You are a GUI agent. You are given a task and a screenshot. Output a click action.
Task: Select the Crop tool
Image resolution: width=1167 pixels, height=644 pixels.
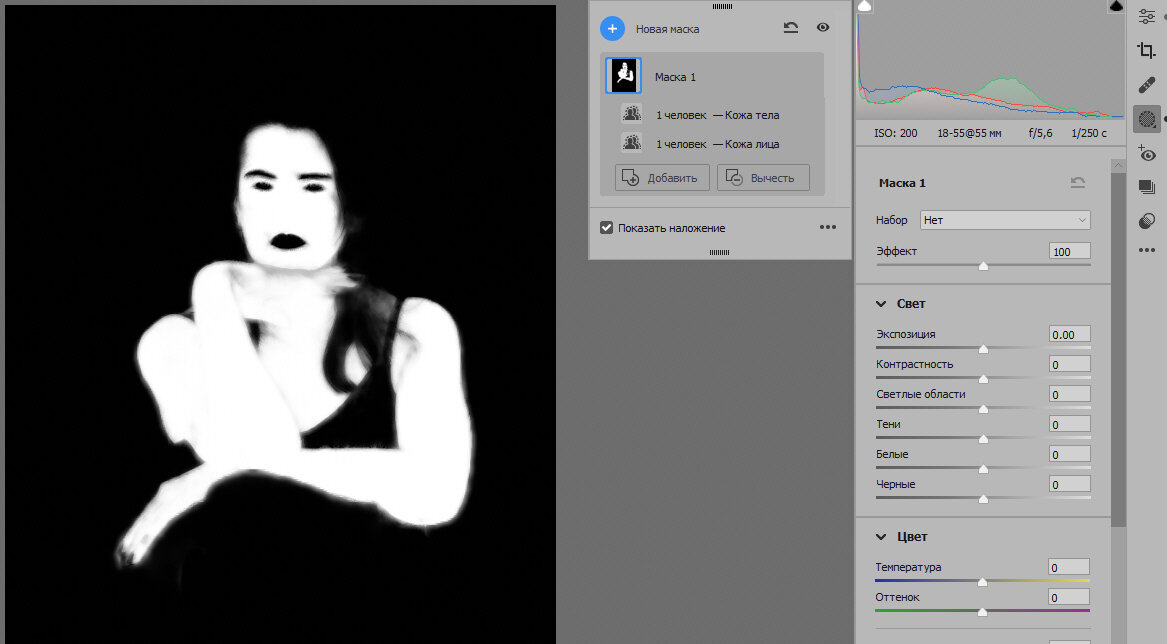coord(1147,51)
